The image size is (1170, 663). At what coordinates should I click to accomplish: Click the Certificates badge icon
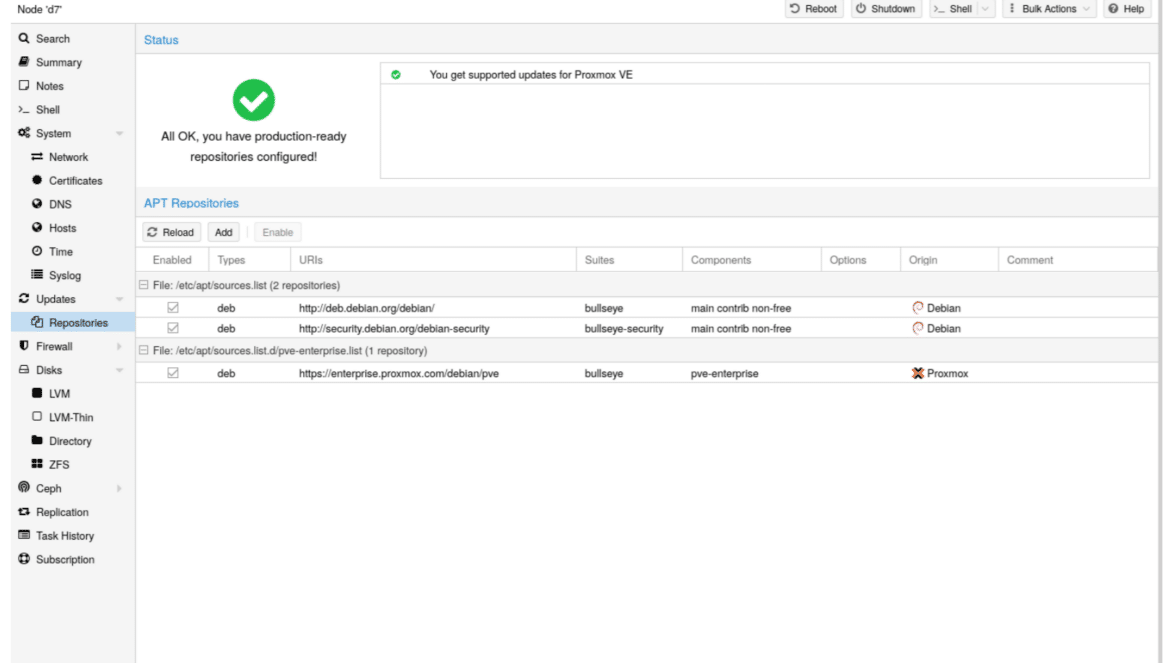tap(37, 180)
